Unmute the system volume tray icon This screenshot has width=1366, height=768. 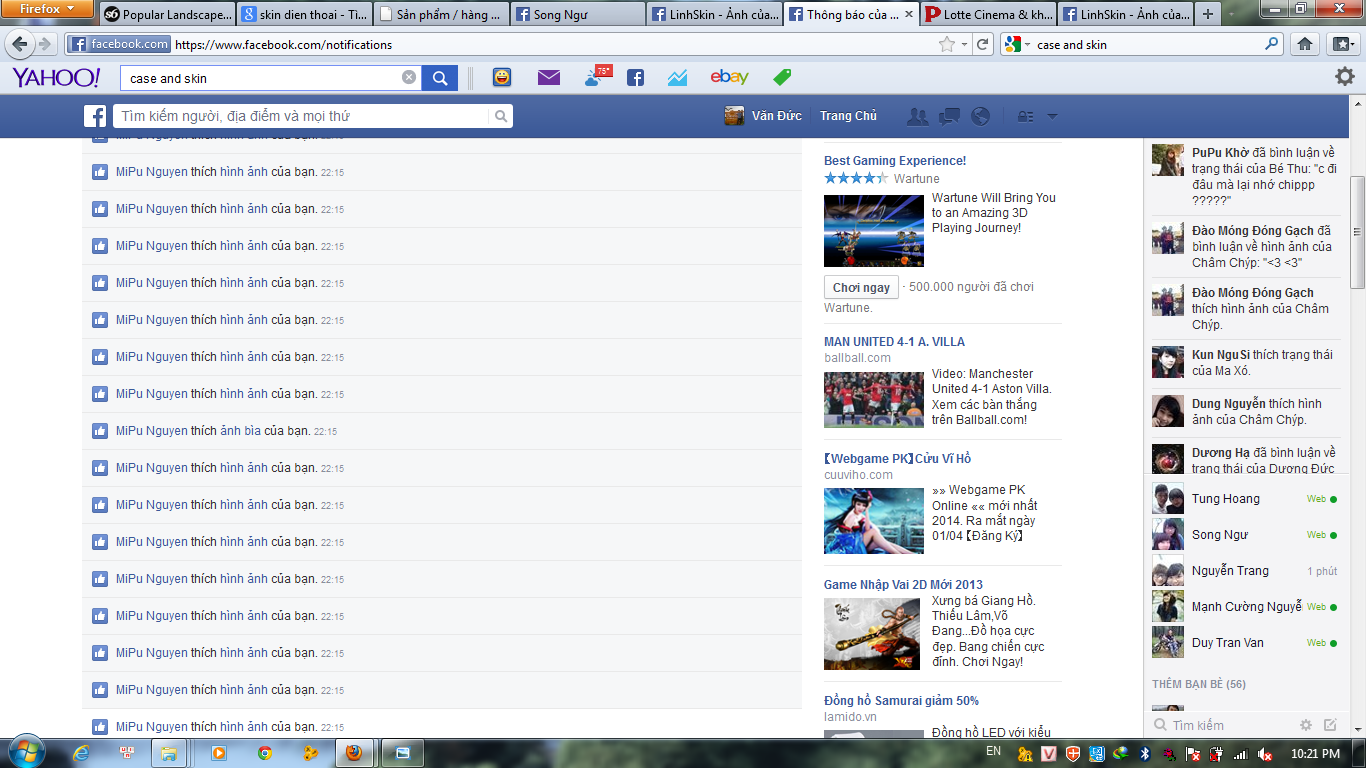(1264, 753)
